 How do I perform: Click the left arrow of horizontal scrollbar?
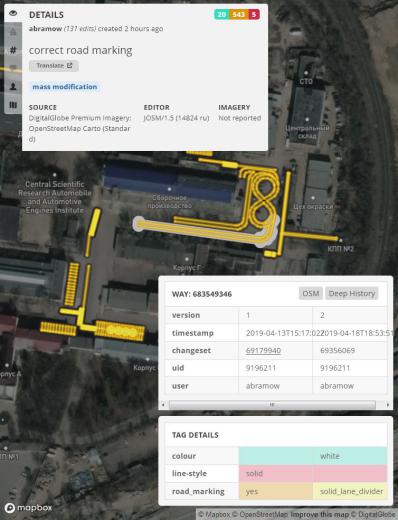tap(163, 405)
